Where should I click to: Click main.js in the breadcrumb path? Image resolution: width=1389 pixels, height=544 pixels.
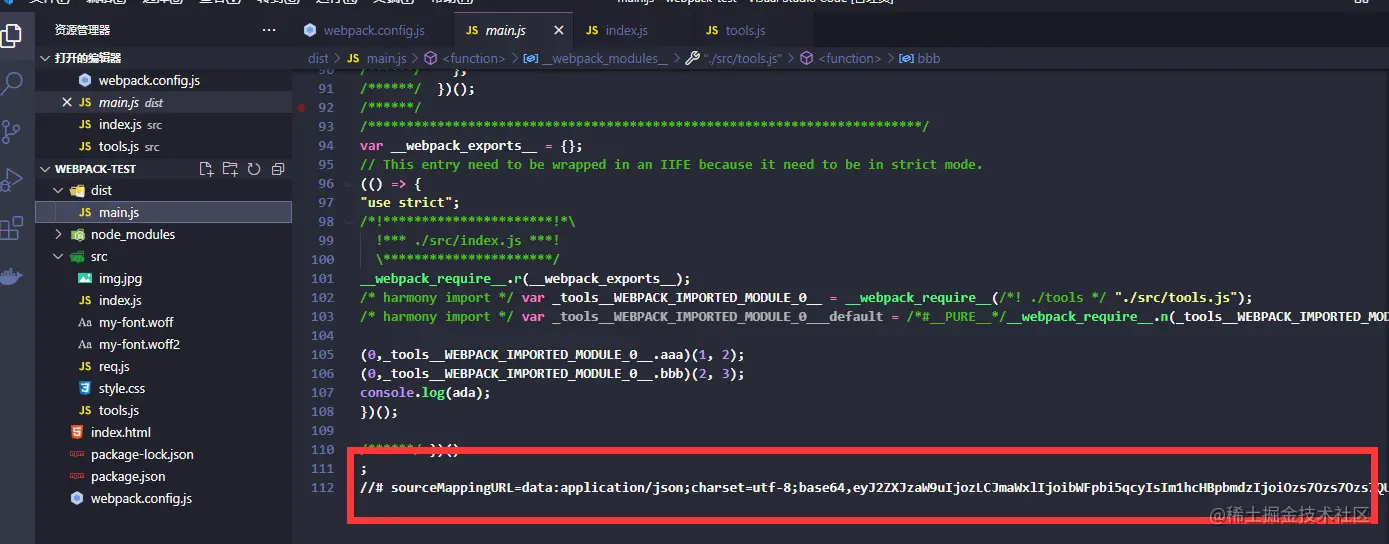click(377, 59)
